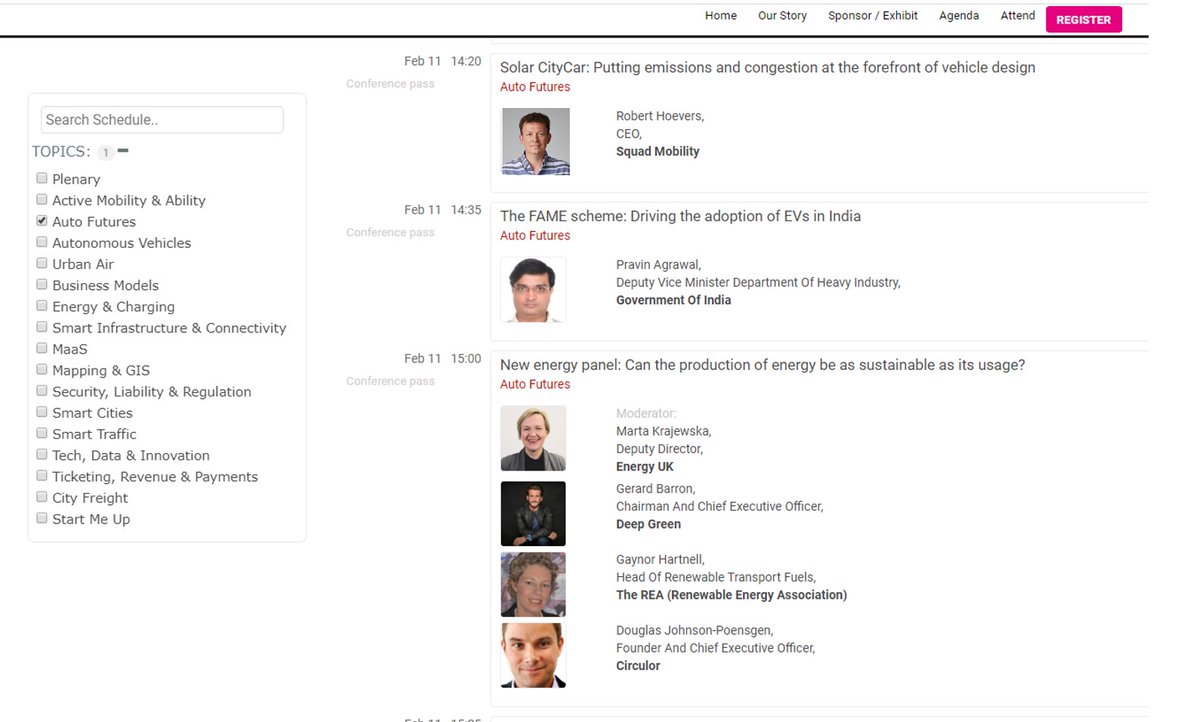Enable the Smart Cities filter
This screenshot has height=722, width=1200.
[42, 411]
